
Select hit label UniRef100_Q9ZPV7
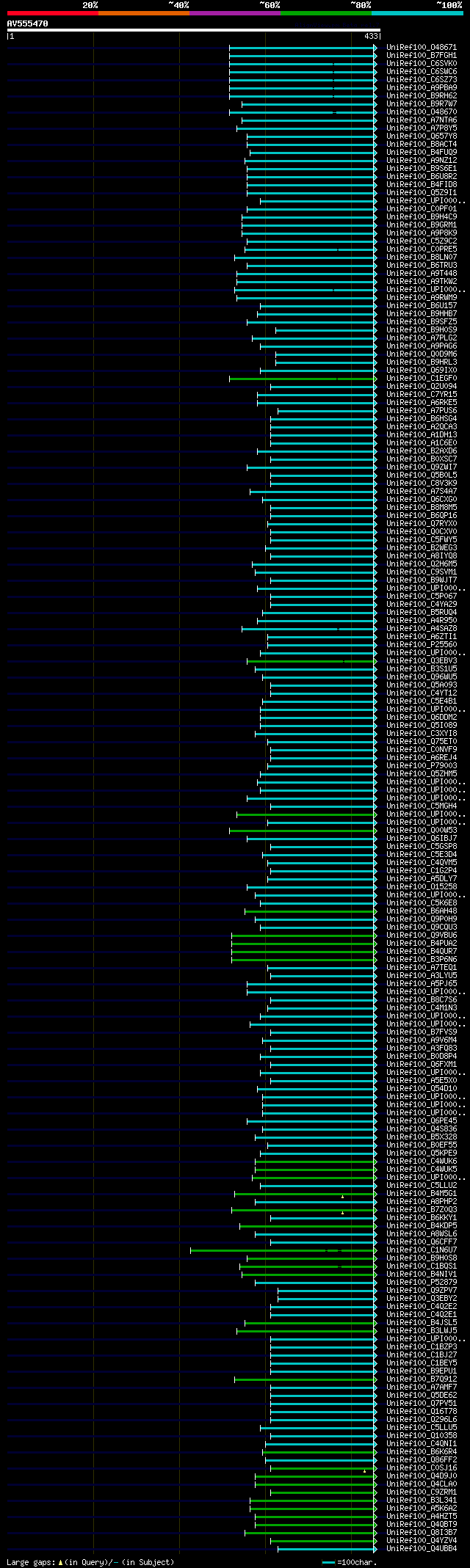(422, 1290)
